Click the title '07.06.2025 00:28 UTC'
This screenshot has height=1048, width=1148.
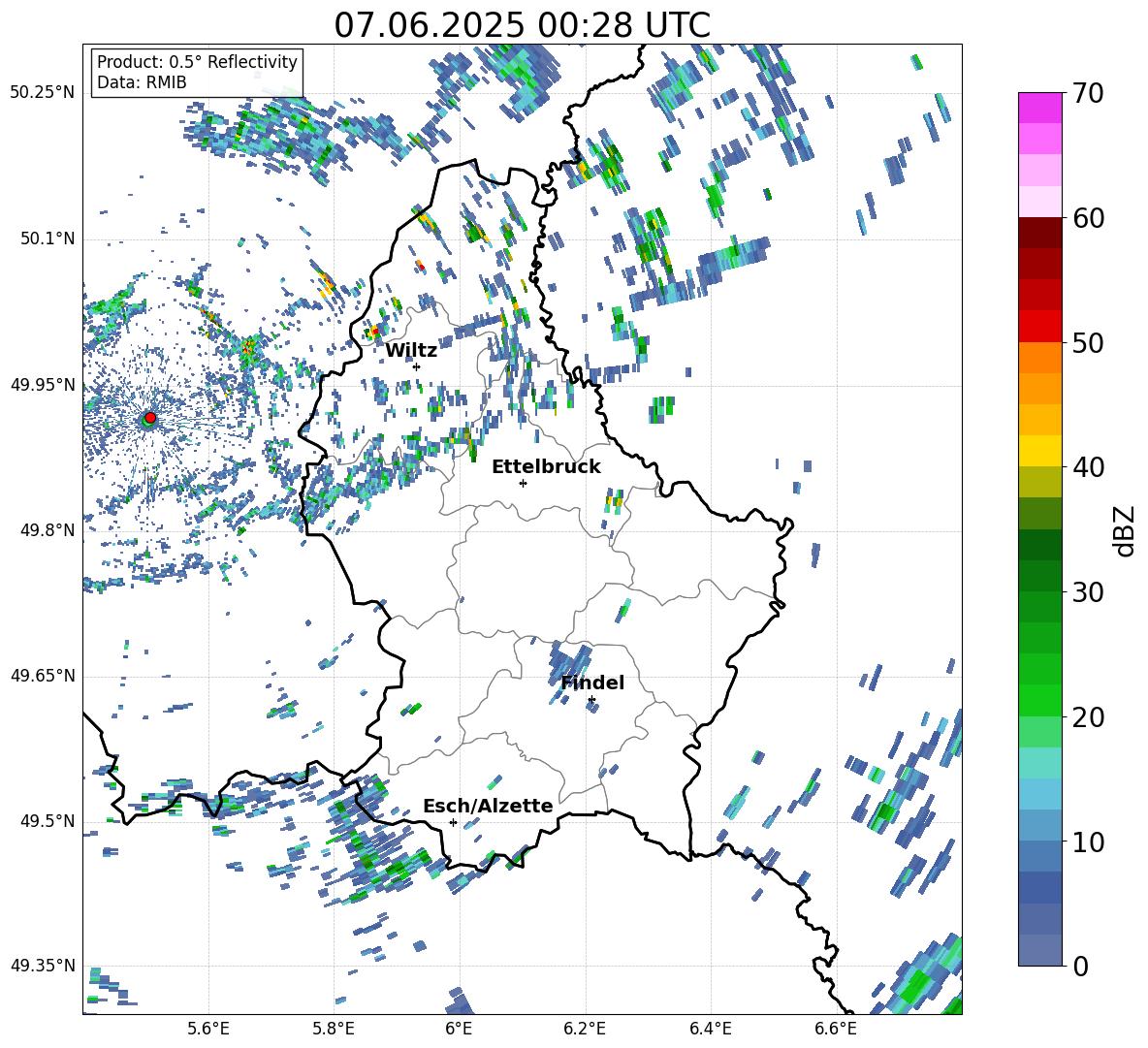click(522, 25)
